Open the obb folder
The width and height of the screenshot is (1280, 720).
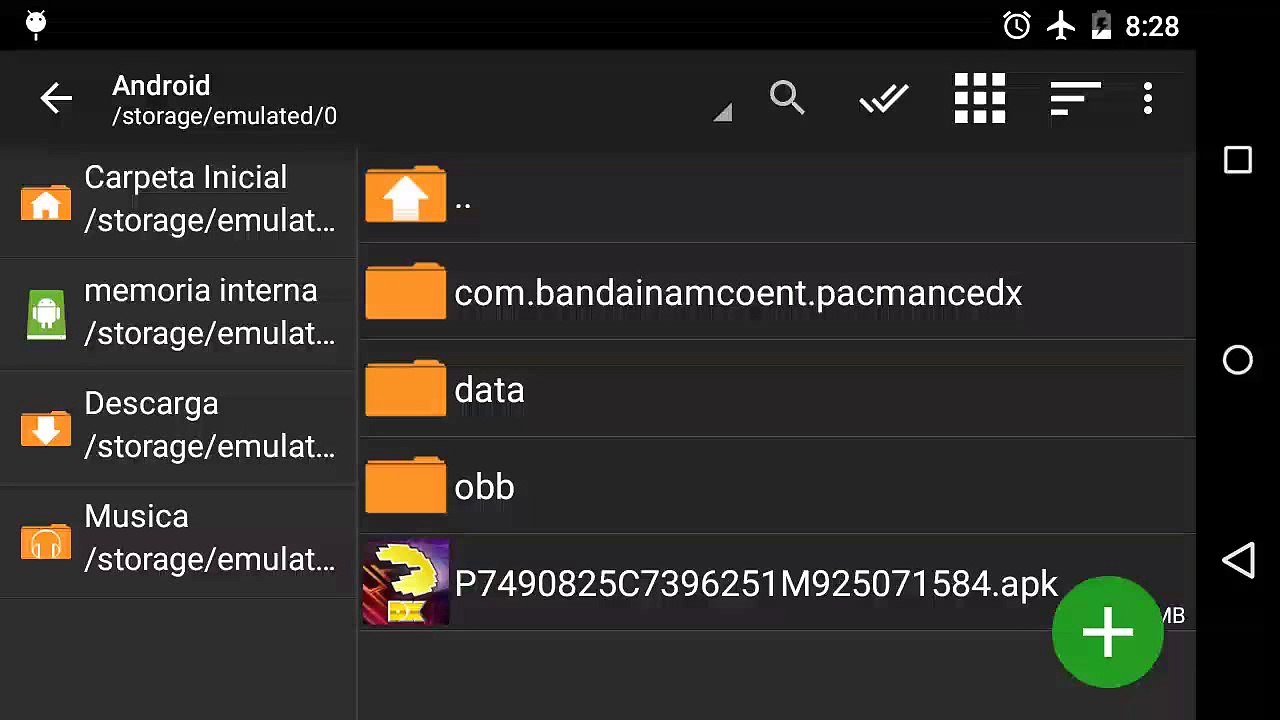484,487
